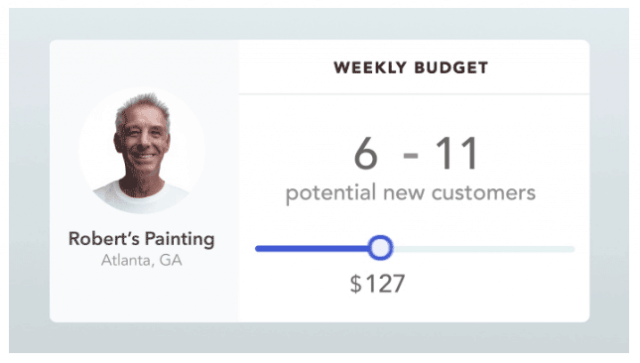This screenshot has height=363, width=640.
Task: Click the number 11 in the range
Action: click(457, 154)
